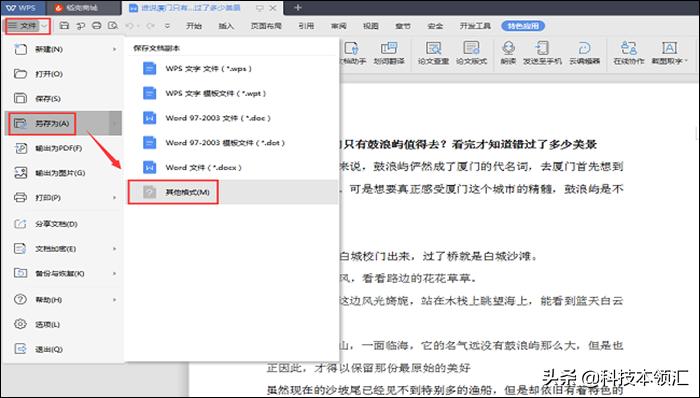Click 输出为图片(G) in file menu
This screenshot has width=700, height=398.
coord(62,173)
